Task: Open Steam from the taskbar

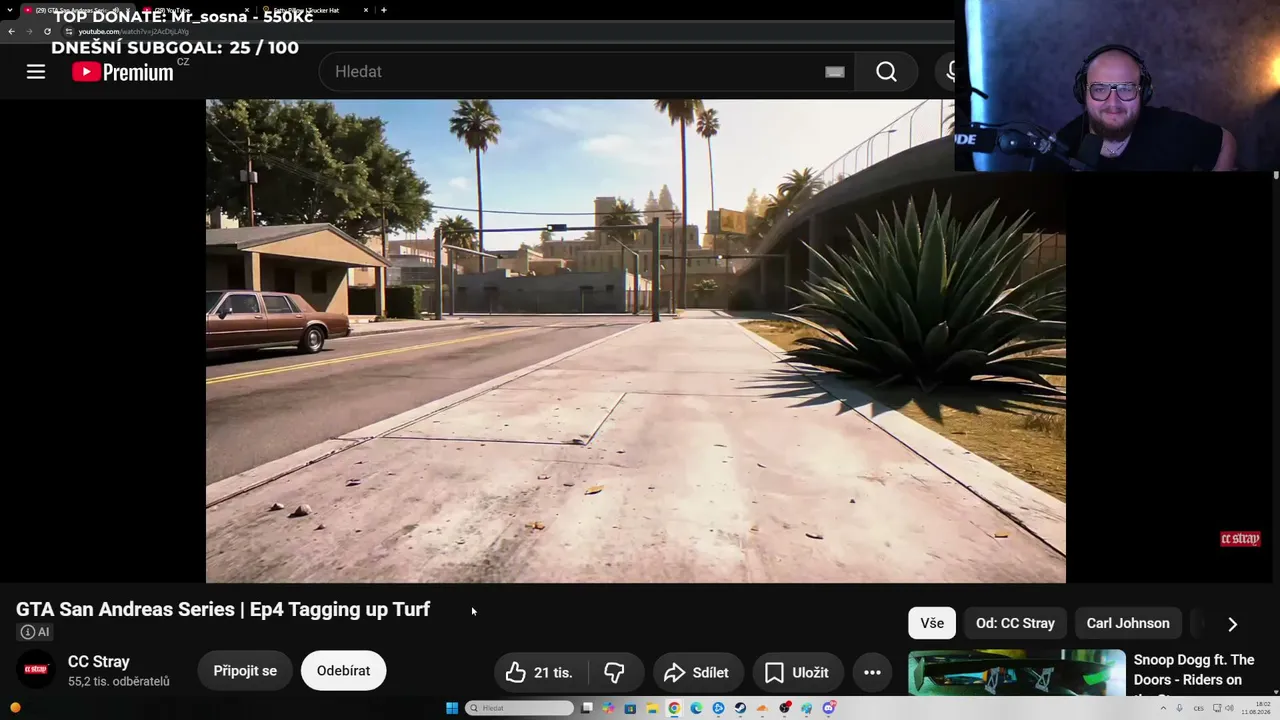Action: [740, 708]
